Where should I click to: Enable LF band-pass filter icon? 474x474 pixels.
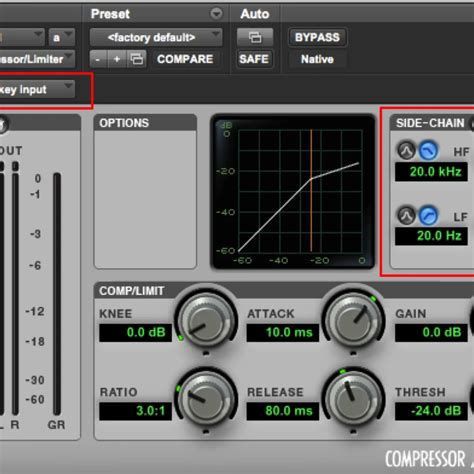click(406, 215)
